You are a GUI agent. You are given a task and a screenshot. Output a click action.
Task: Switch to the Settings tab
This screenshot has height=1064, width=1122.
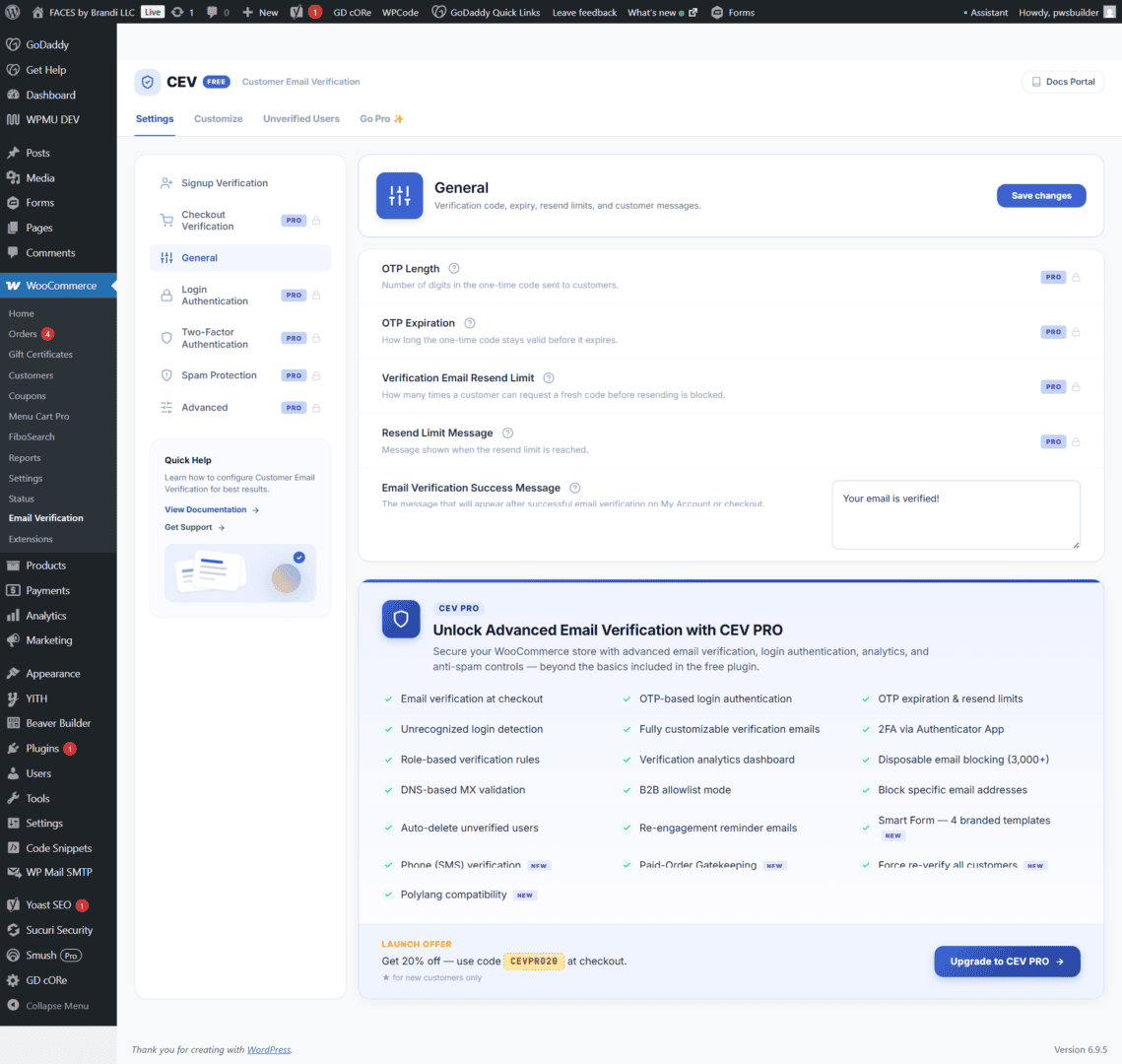click(155, 119)
